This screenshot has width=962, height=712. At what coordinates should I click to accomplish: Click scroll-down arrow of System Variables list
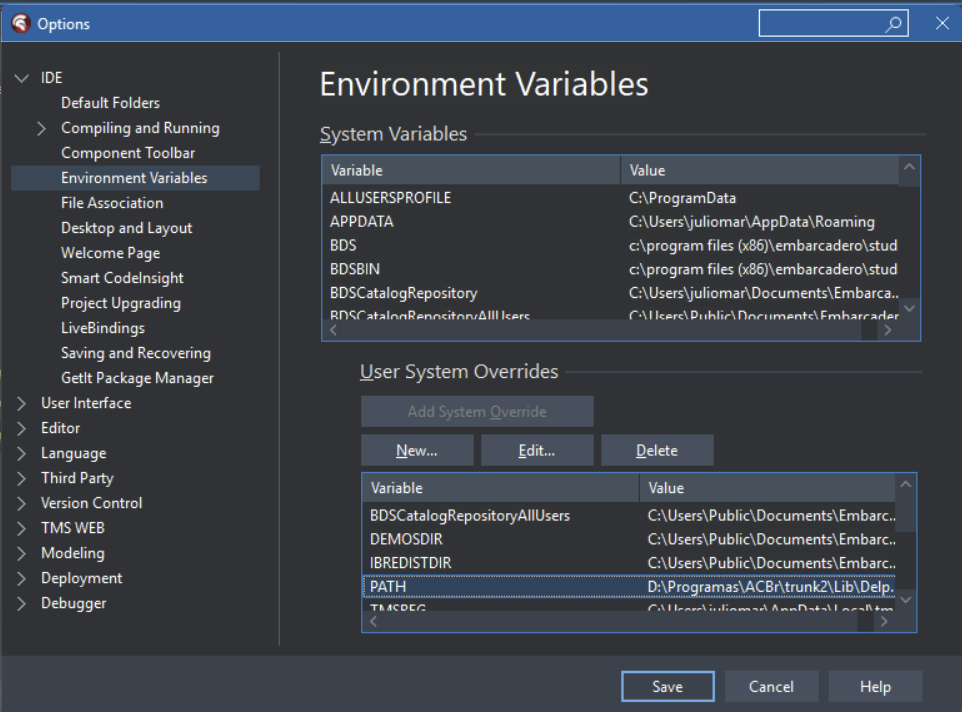point(909,308)
